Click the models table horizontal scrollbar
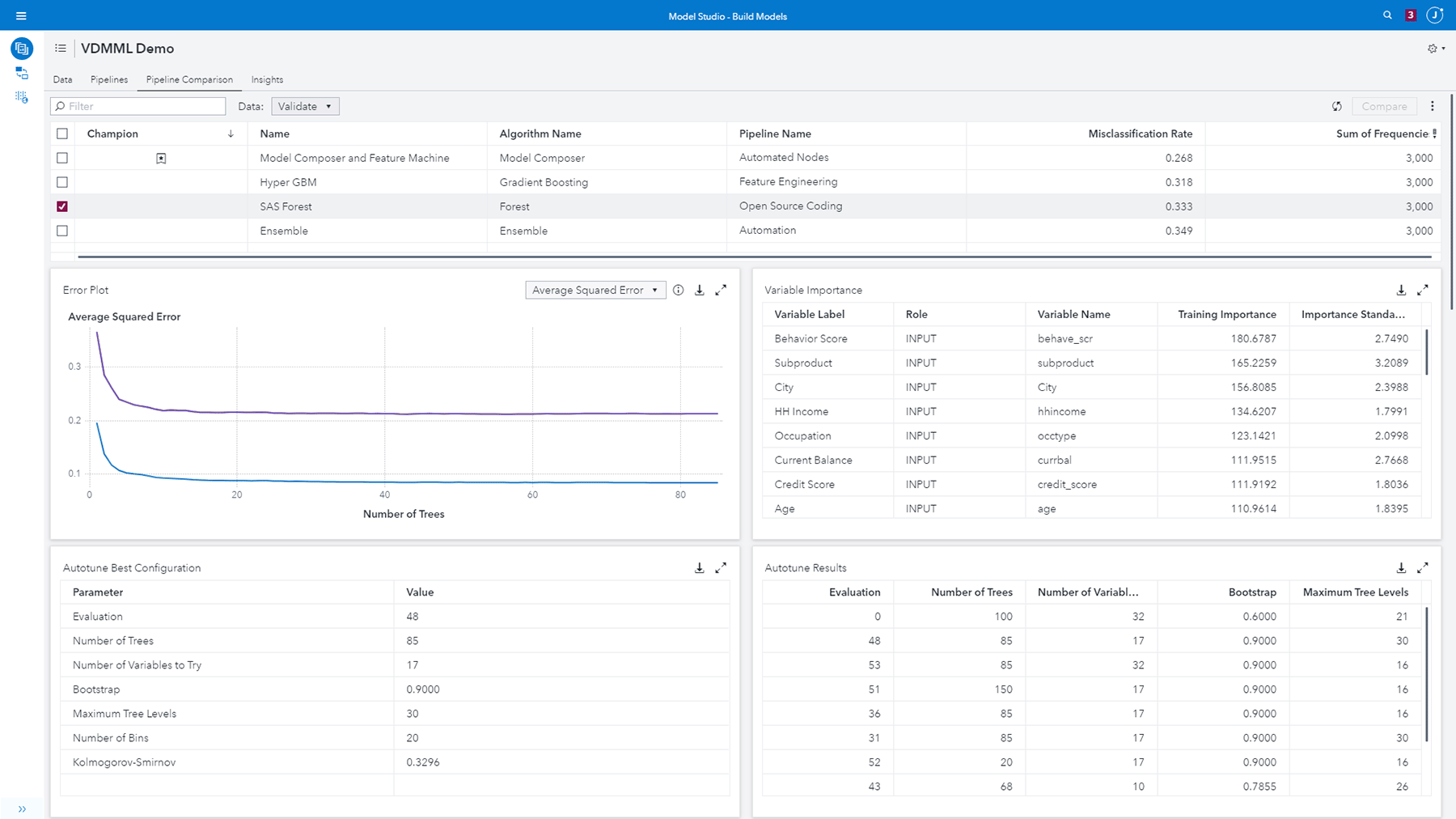 point(754,257)
